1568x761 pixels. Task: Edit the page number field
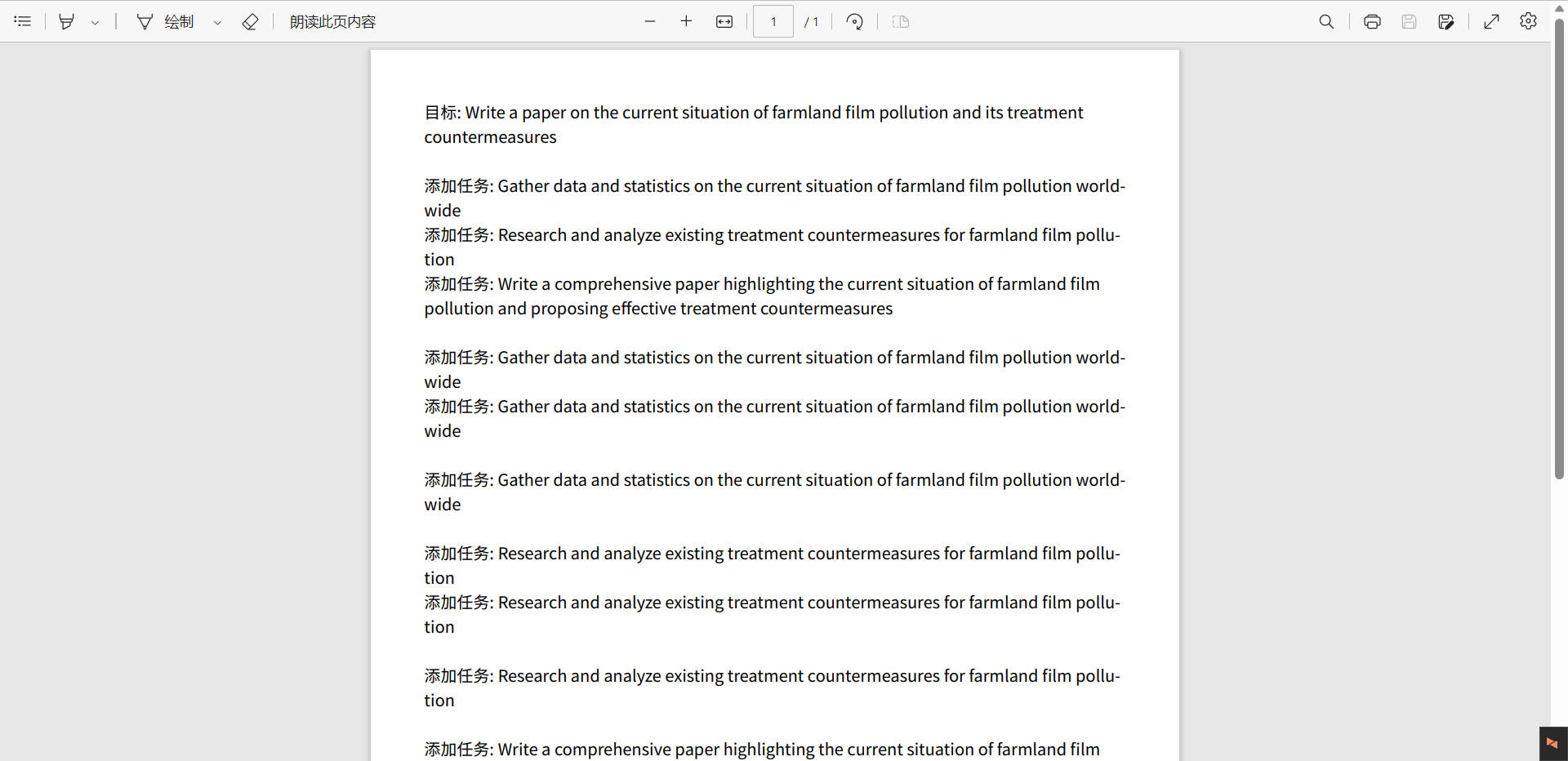[773, 21]
